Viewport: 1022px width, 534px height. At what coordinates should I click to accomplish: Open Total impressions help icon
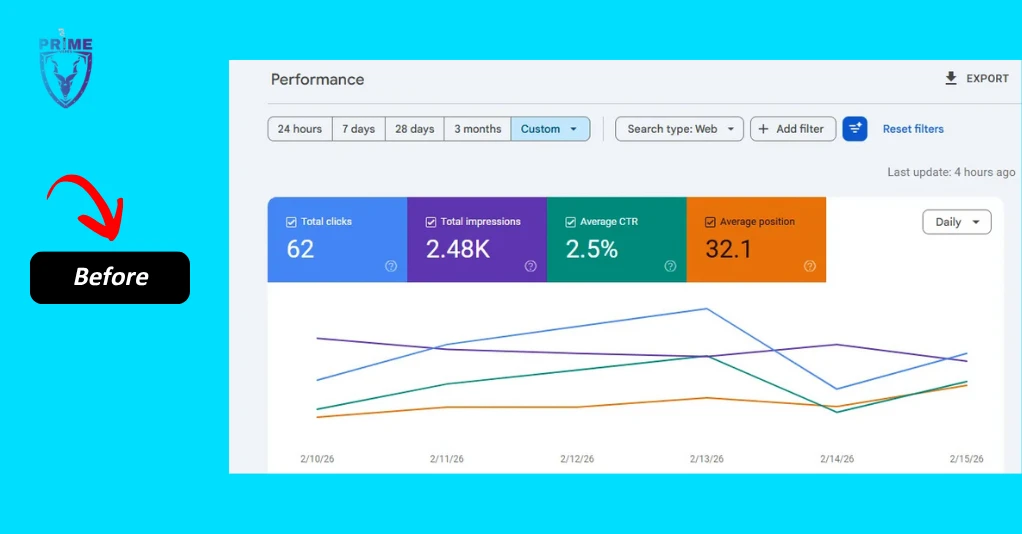531,266
